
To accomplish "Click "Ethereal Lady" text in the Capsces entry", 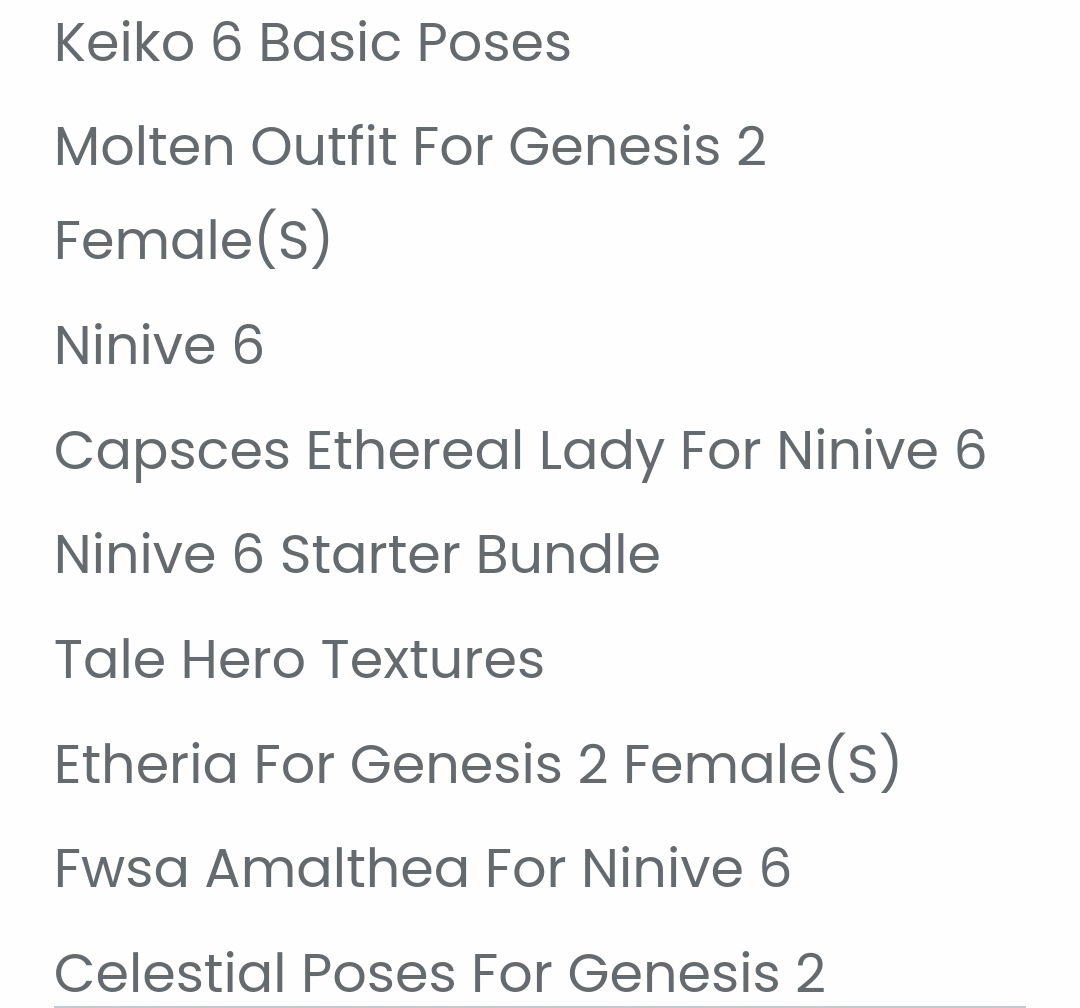I will coord(485,451).
